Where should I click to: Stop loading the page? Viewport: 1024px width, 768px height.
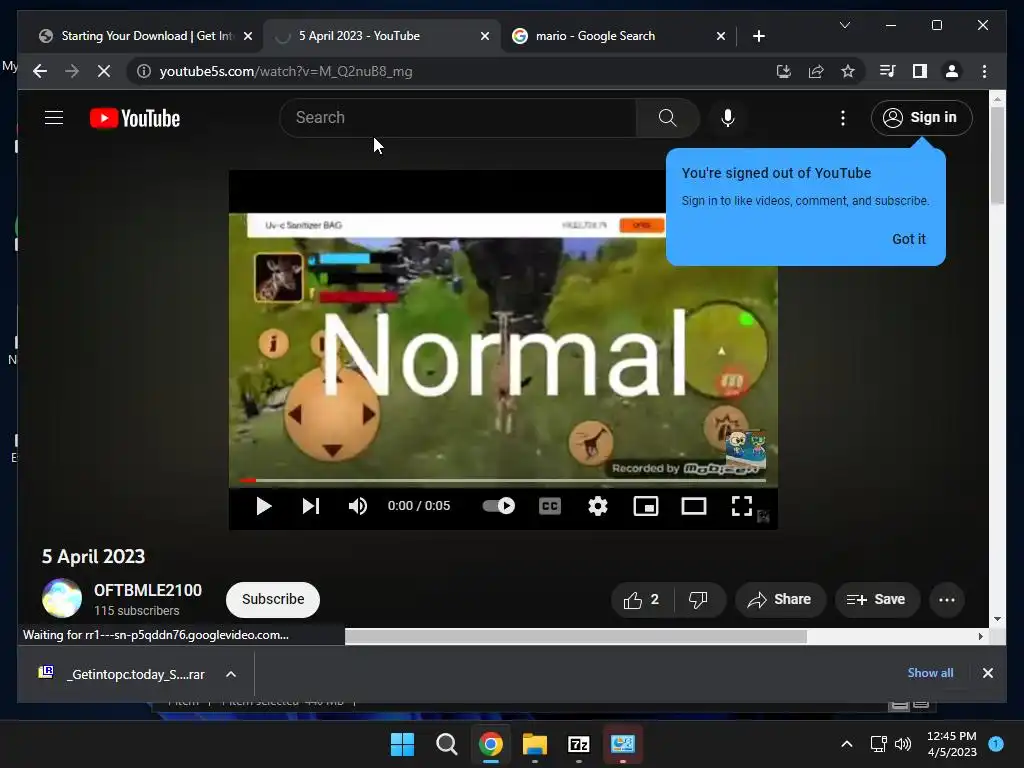104,71
